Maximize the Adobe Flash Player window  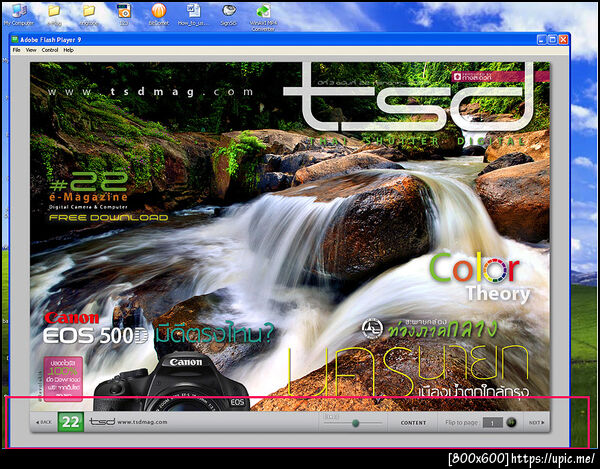point(553,39)
